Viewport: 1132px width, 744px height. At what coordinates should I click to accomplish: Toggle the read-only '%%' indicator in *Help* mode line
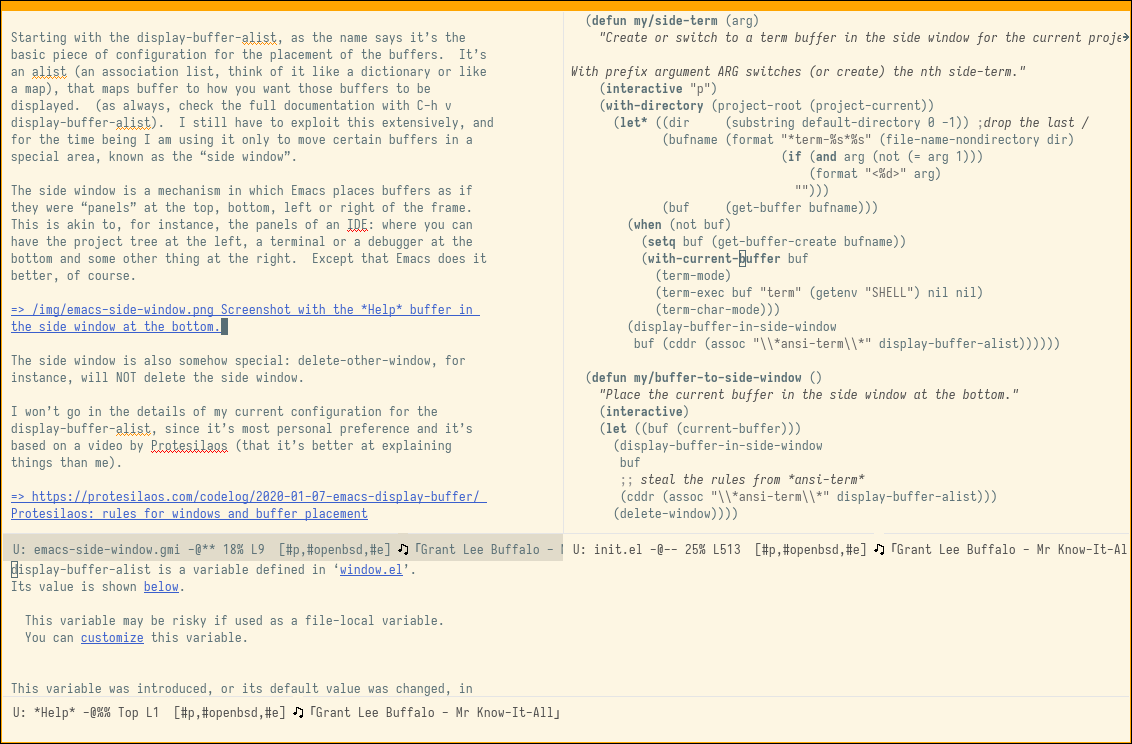point(105,713)
